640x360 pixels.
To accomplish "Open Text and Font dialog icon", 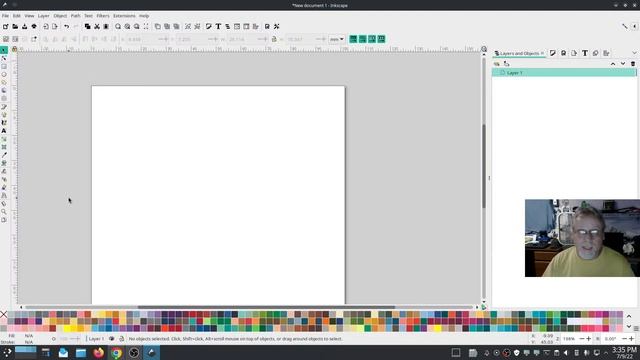I will (218, 27).
